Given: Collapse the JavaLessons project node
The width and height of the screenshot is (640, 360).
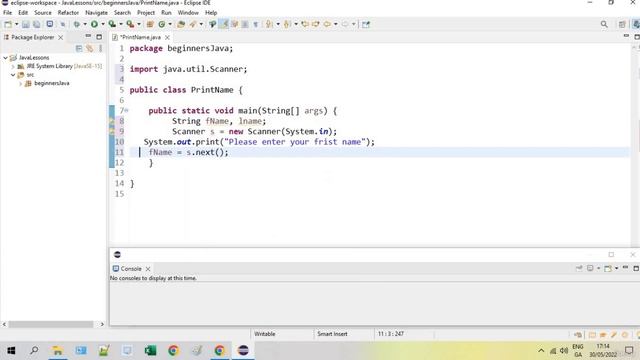Looking at the screenshot, I should tap(5, 58).
